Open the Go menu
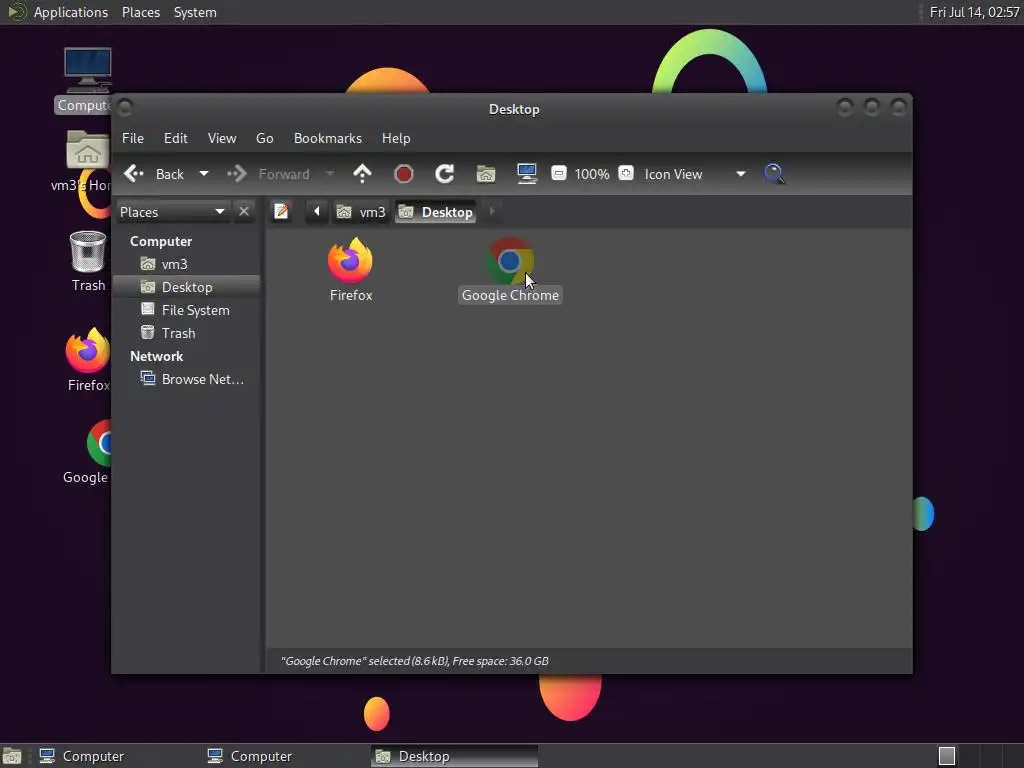Screen dimensions: 1024x768 coord(264,138)
